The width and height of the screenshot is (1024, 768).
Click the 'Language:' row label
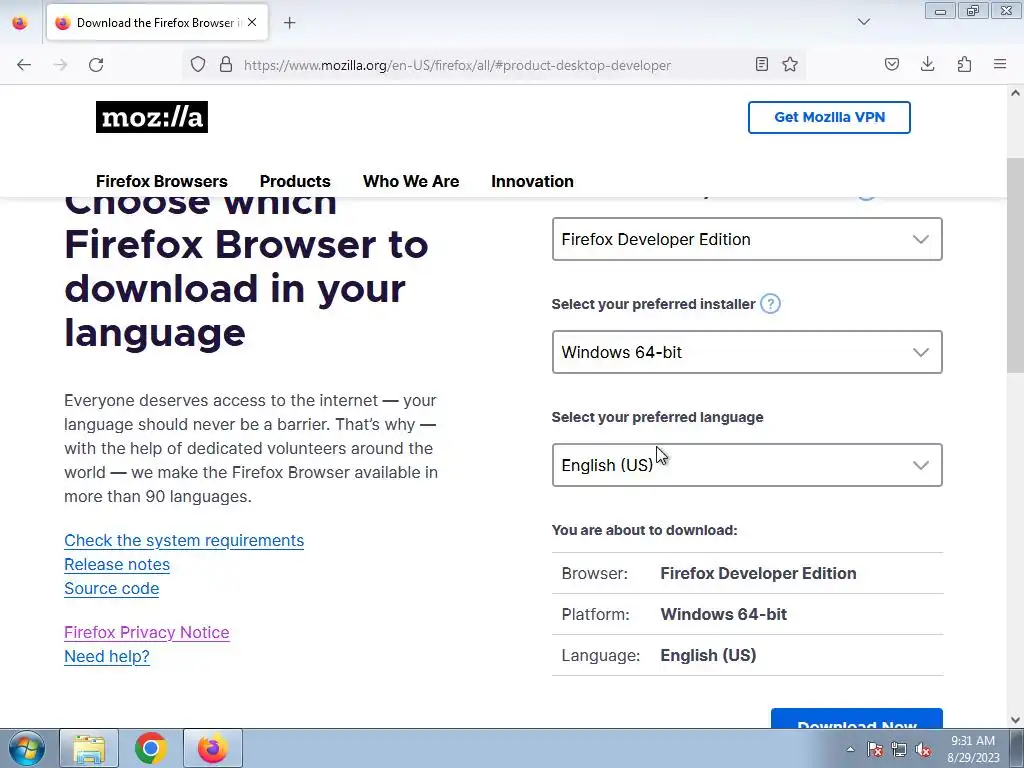pyautogui.click(x=601, y=656)
